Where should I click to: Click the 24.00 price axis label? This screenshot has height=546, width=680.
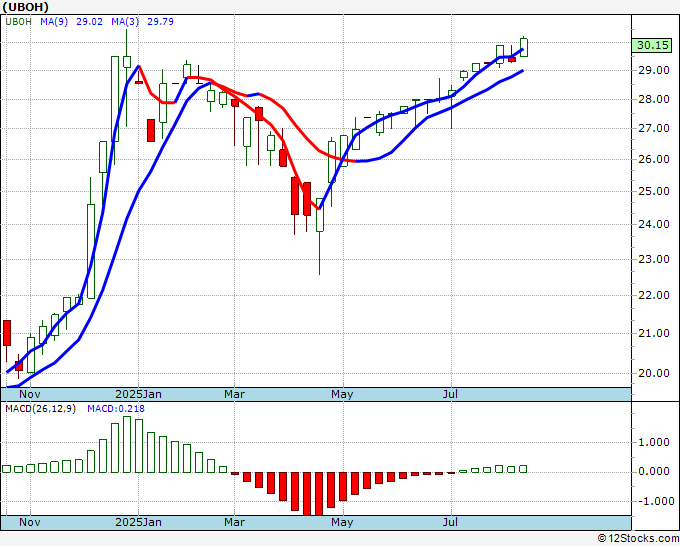coord(654,224)
